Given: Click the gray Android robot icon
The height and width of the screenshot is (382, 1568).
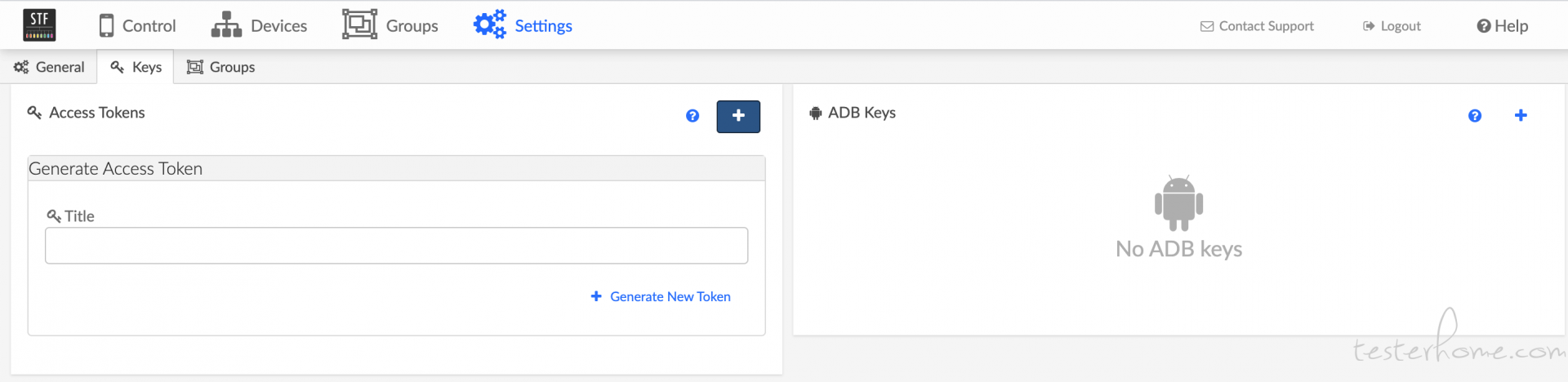Looking at the screenshot, I should tap(1179, 203).
